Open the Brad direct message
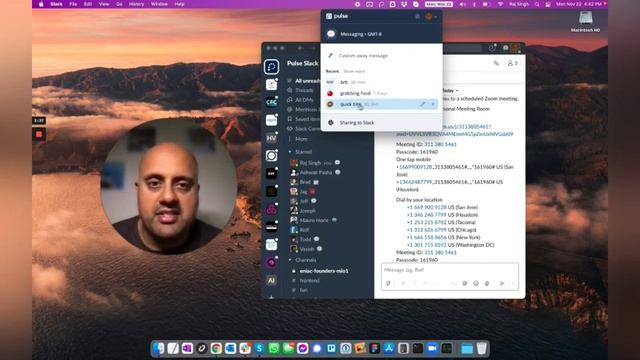This screenshot has height=360, width=640. pos(304,182)
